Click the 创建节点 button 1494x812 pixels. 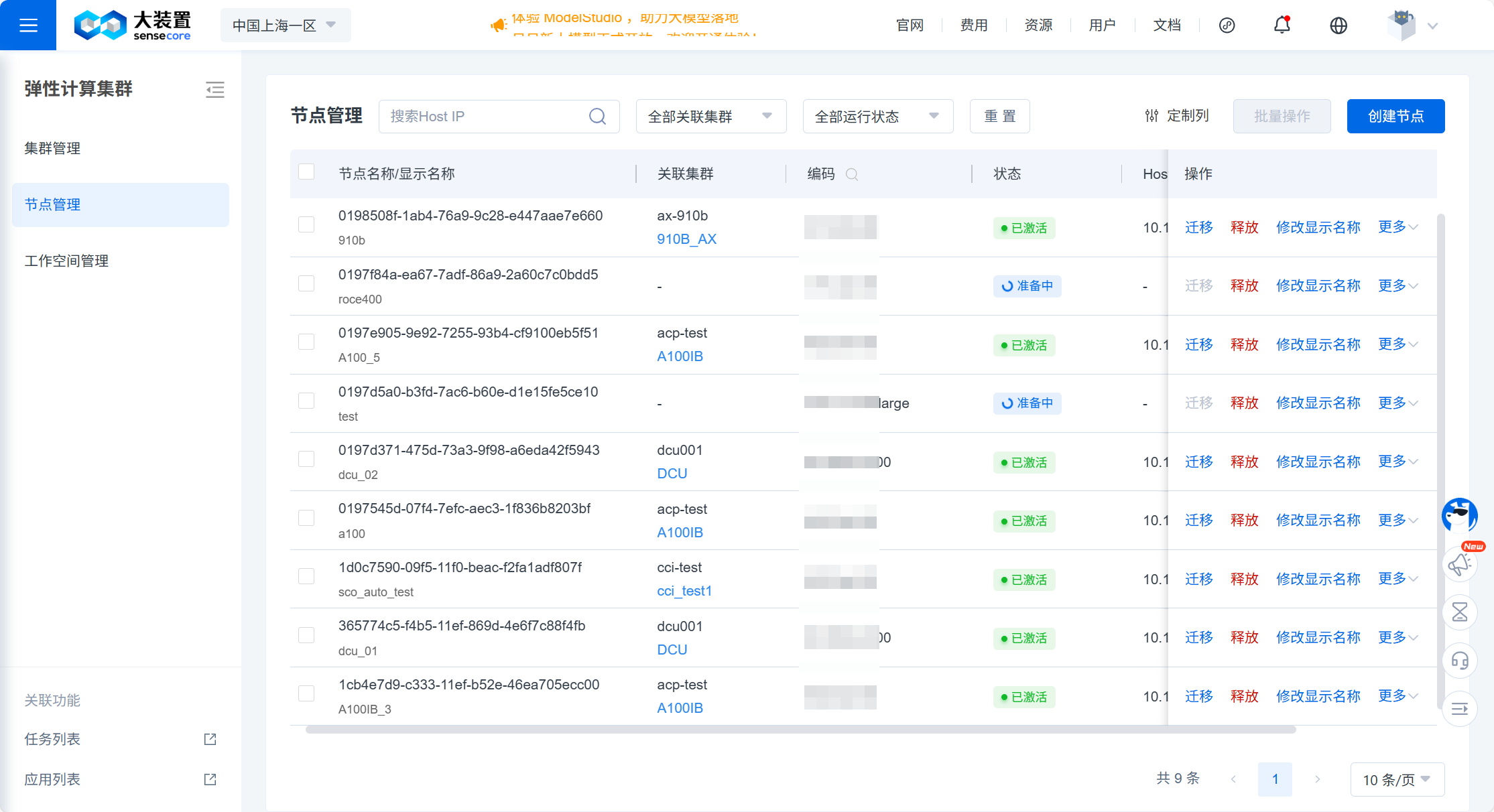tap(1395, 117)
